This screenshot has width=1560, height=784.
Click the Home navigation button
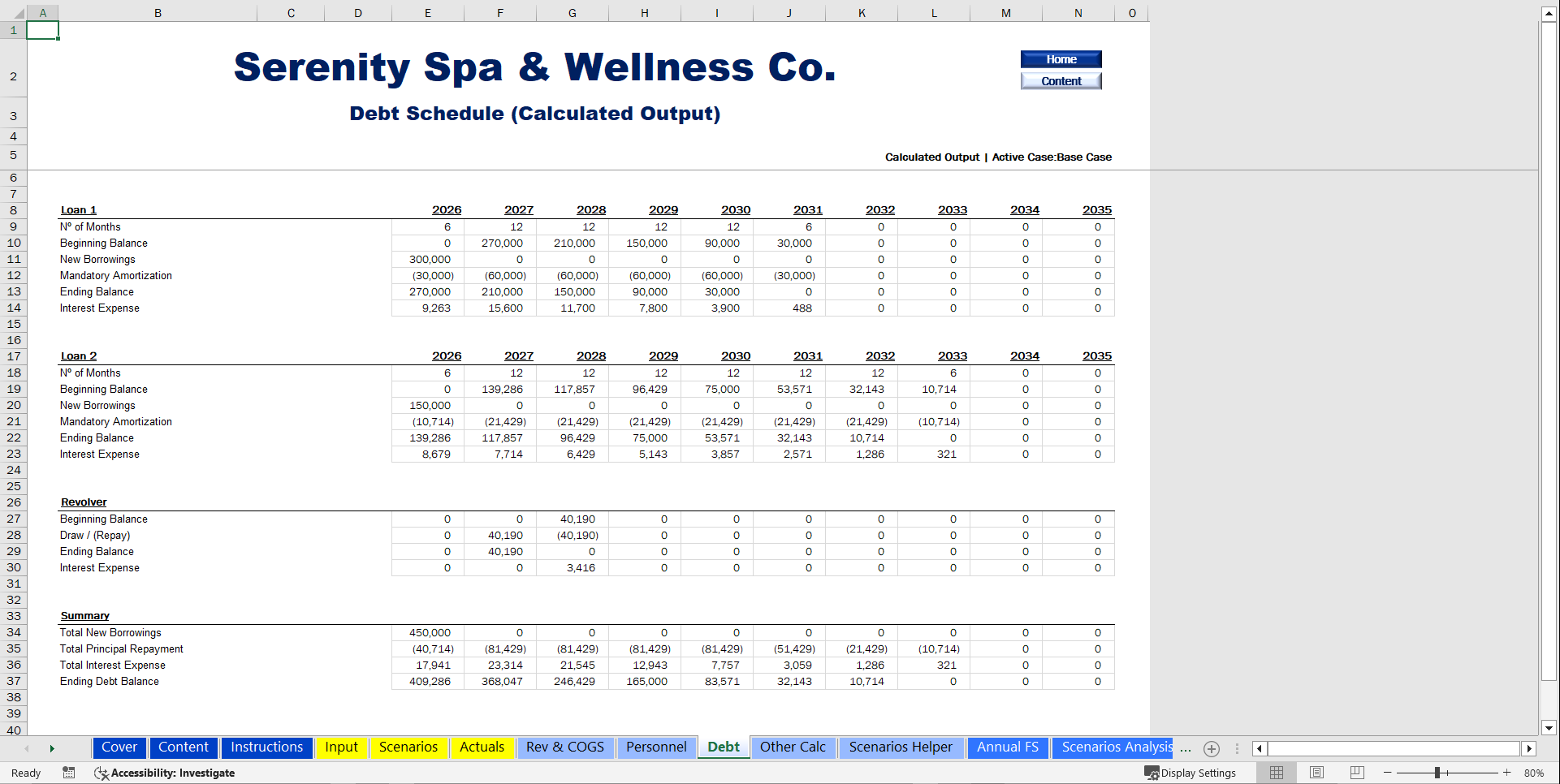[1061, 59]
